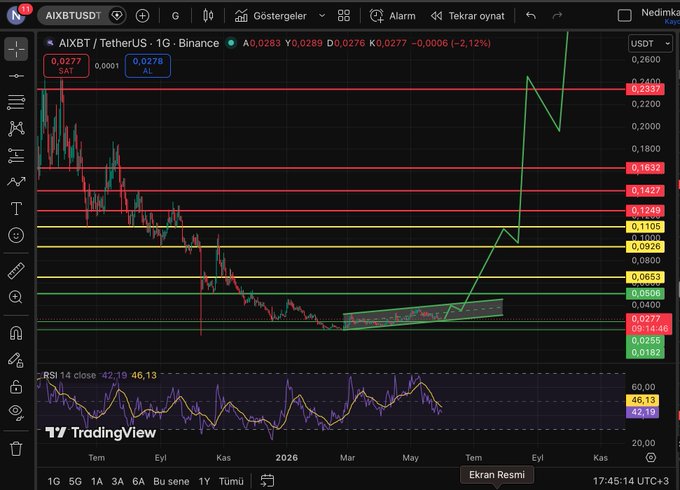Open the USDT currency dropdown
The height and width of the screenshot is (490, 680).
click(650, 43)
